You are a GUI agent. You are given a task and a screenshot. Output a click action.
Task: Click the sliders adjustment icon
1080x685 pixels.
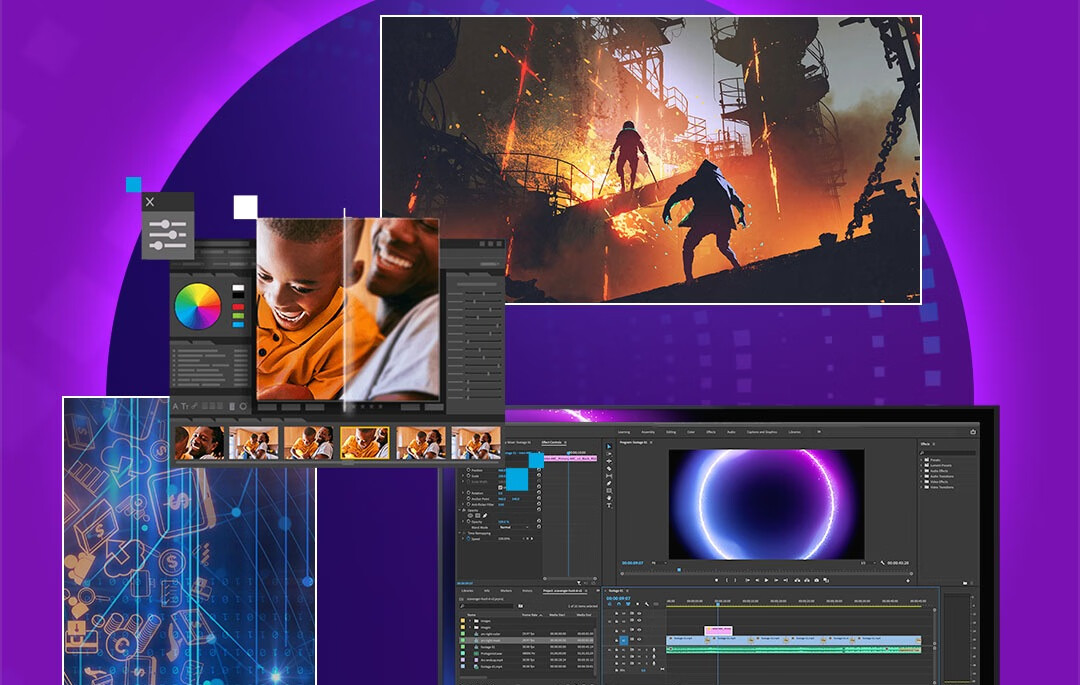(x=167, y=235)
